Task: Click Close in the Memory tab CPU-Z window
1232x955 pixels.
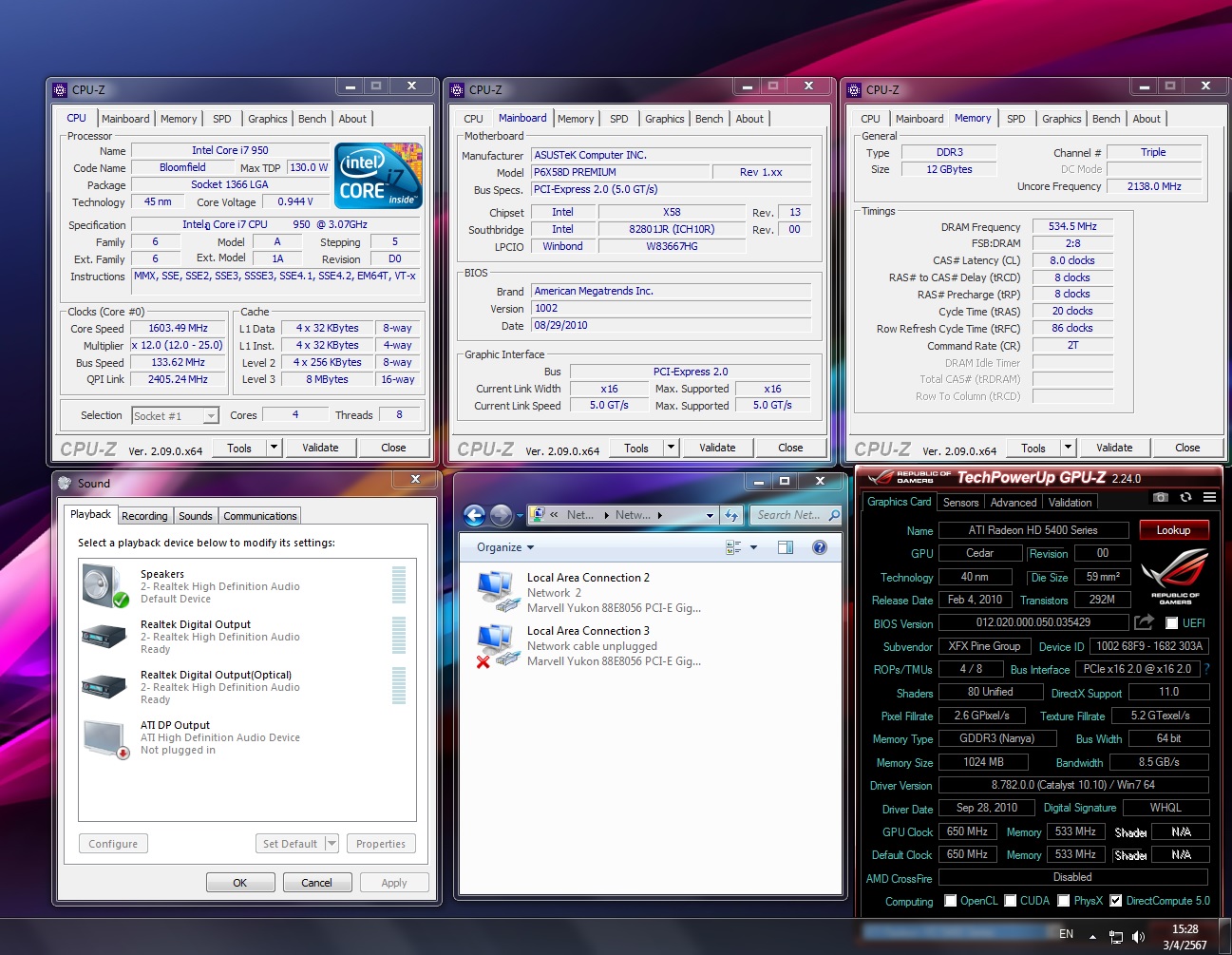Action: pos(1187,448)
